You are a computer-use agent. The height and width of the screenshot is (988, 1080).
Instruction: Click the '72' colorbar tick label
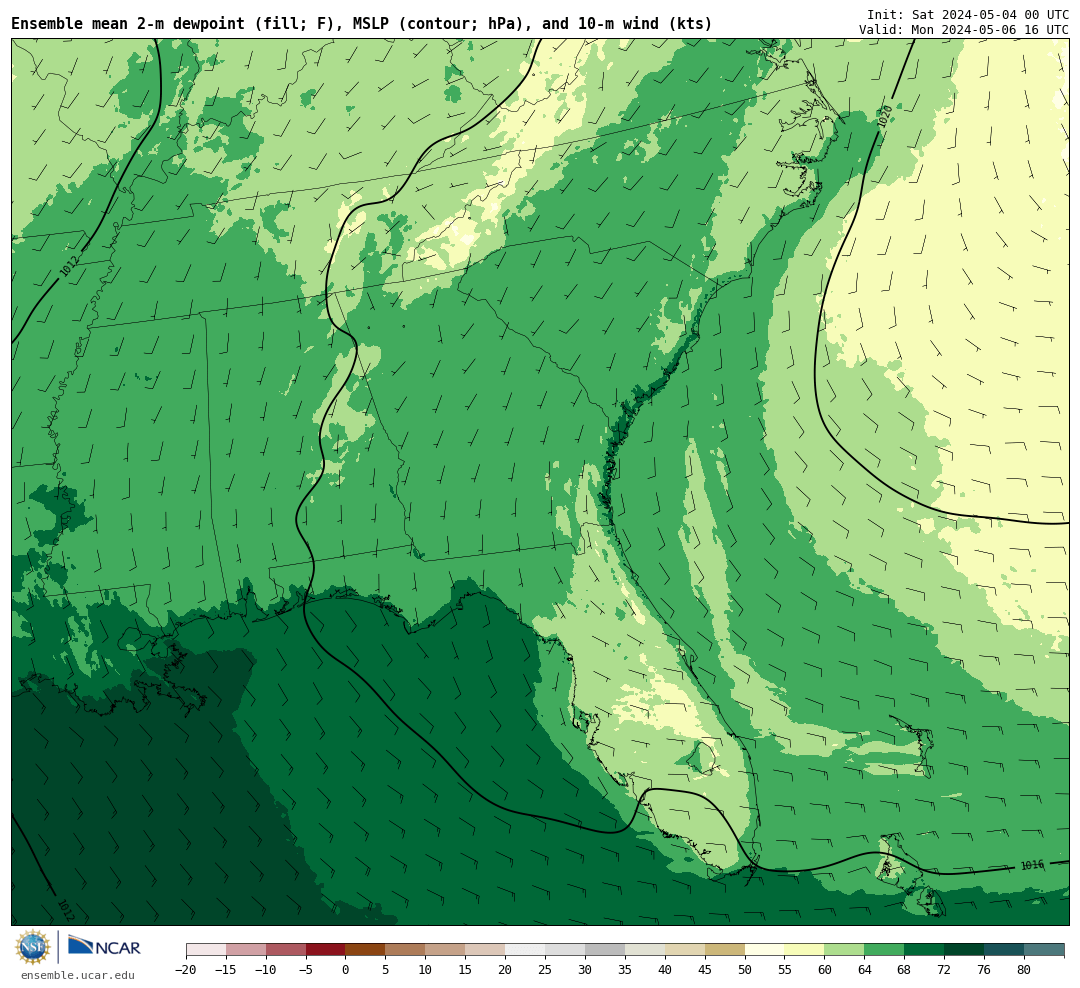click(944, 970)
